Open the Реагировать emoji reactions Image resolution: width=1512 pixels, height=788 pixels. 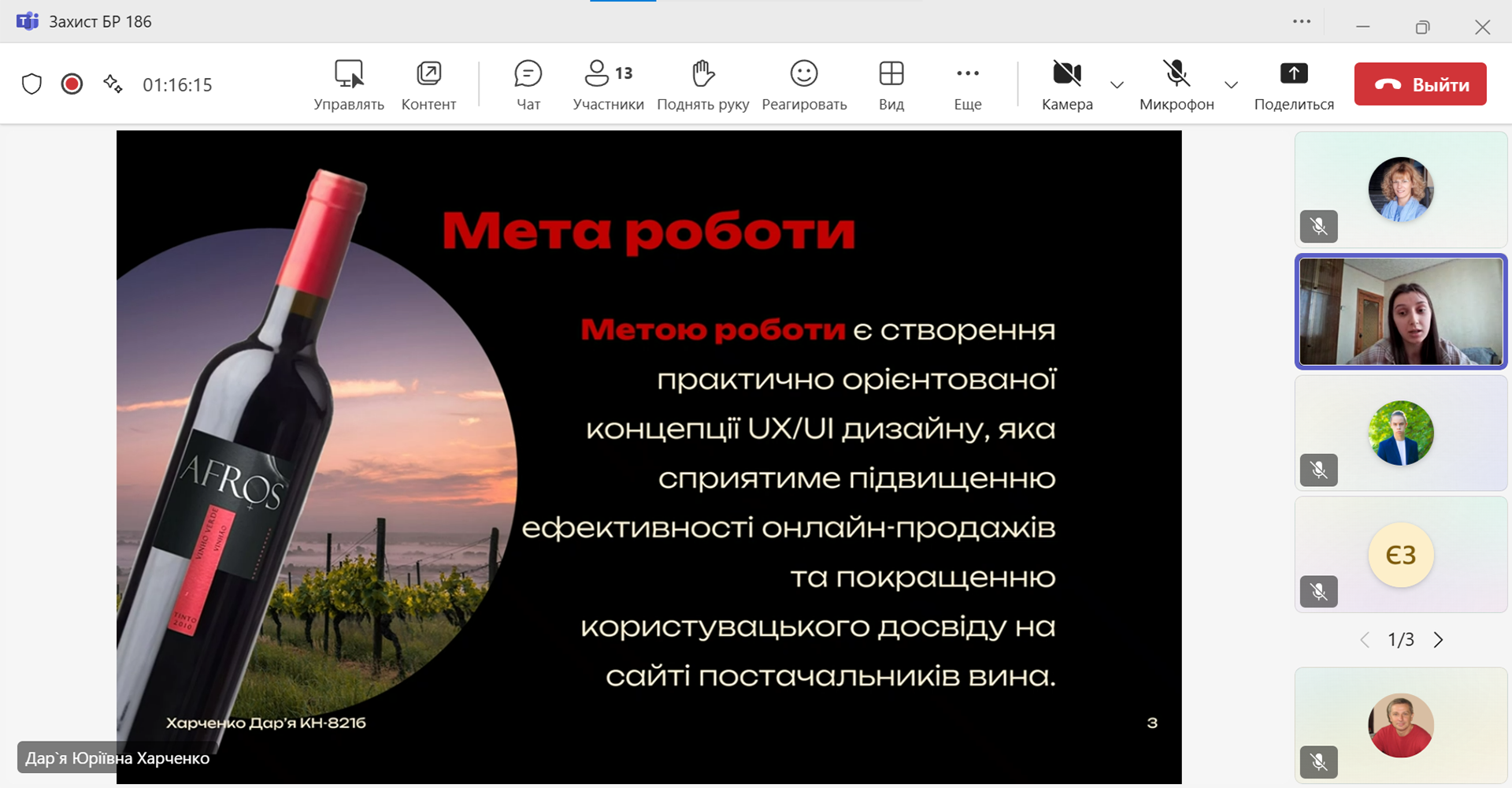(x=804, y=84)
